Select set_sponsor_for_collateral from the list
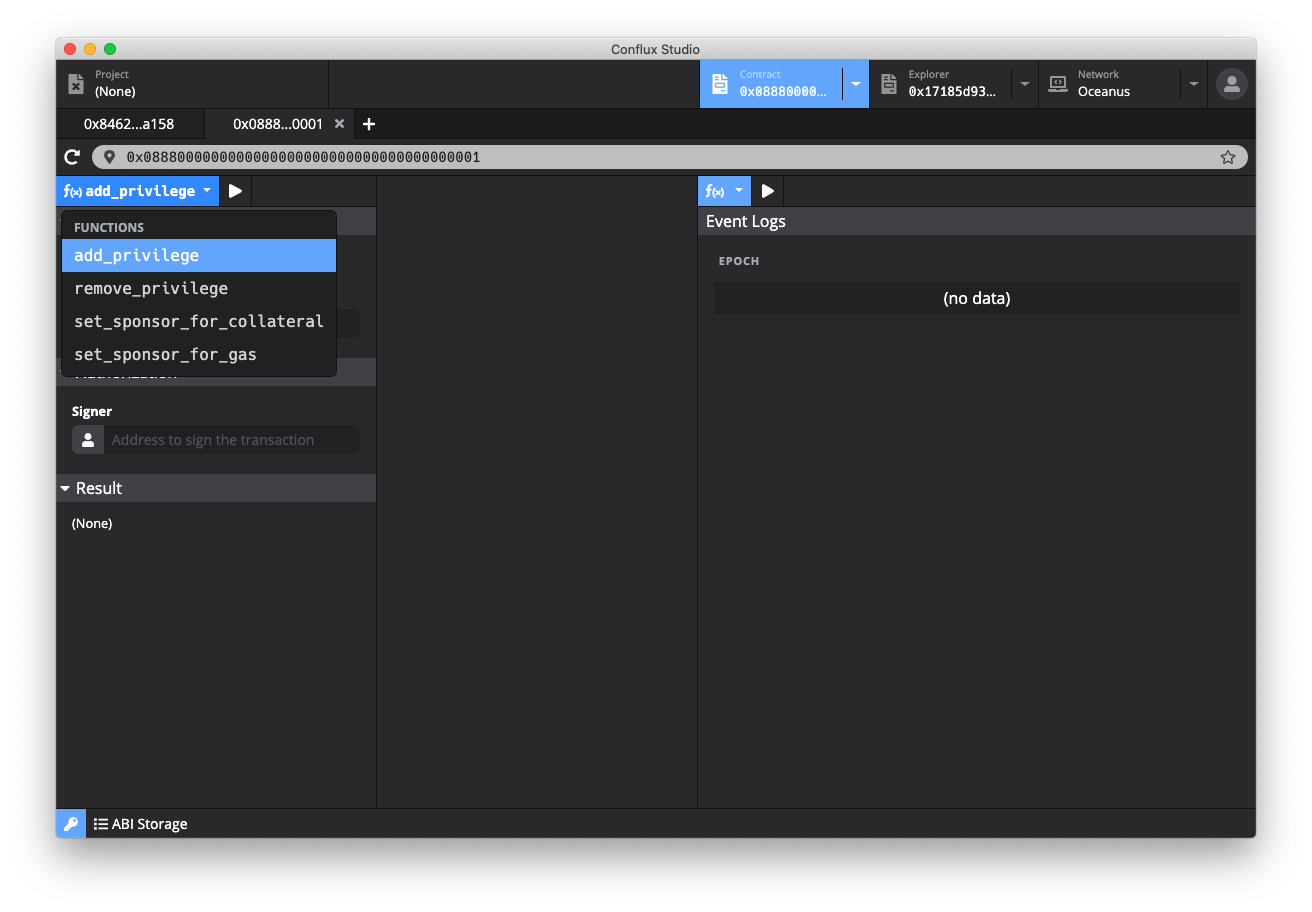Image resolution: width=1312 pixels, height=912 pixels. (199, 321)
